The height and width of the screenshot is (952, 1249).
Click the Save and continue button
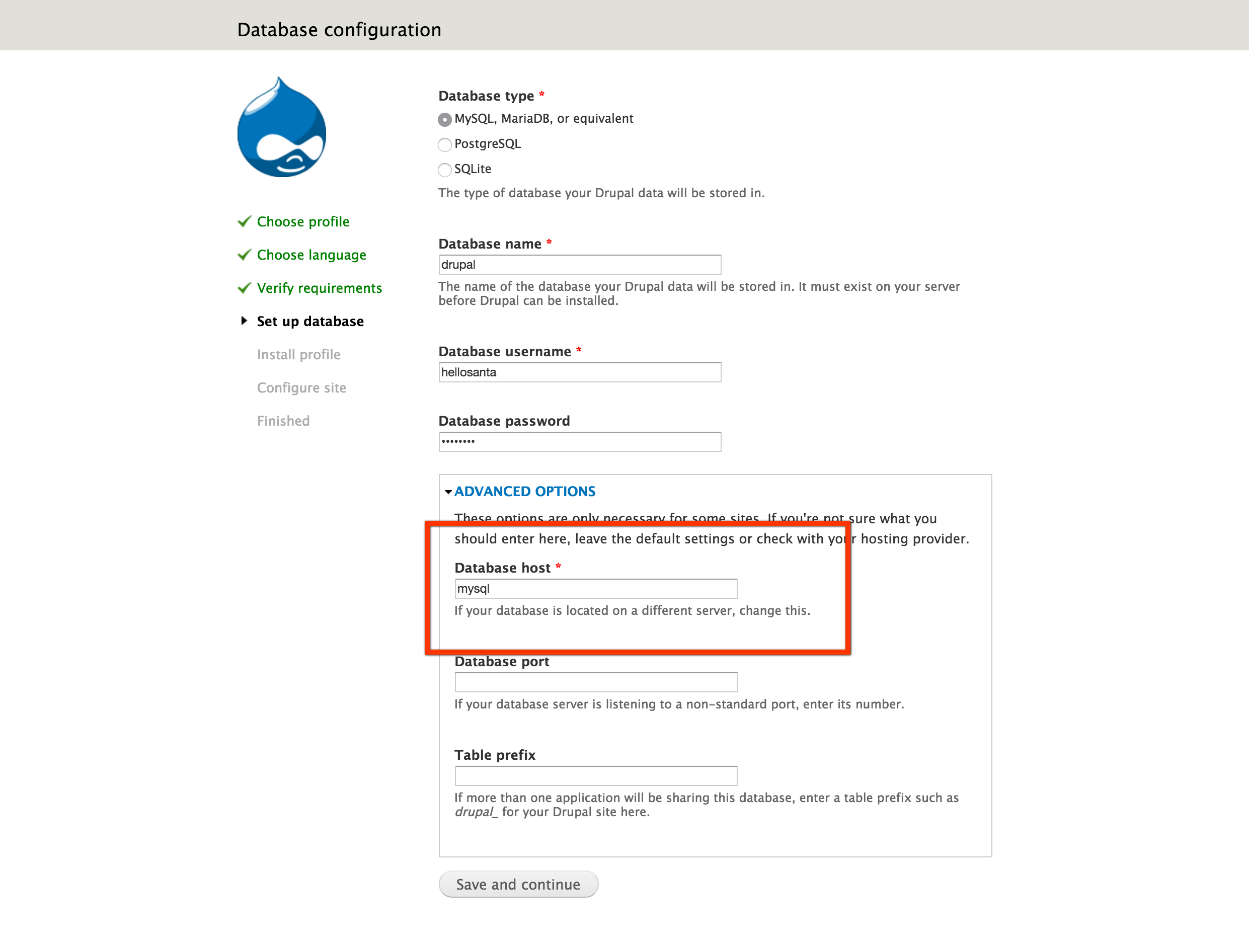tap(518, 884)
